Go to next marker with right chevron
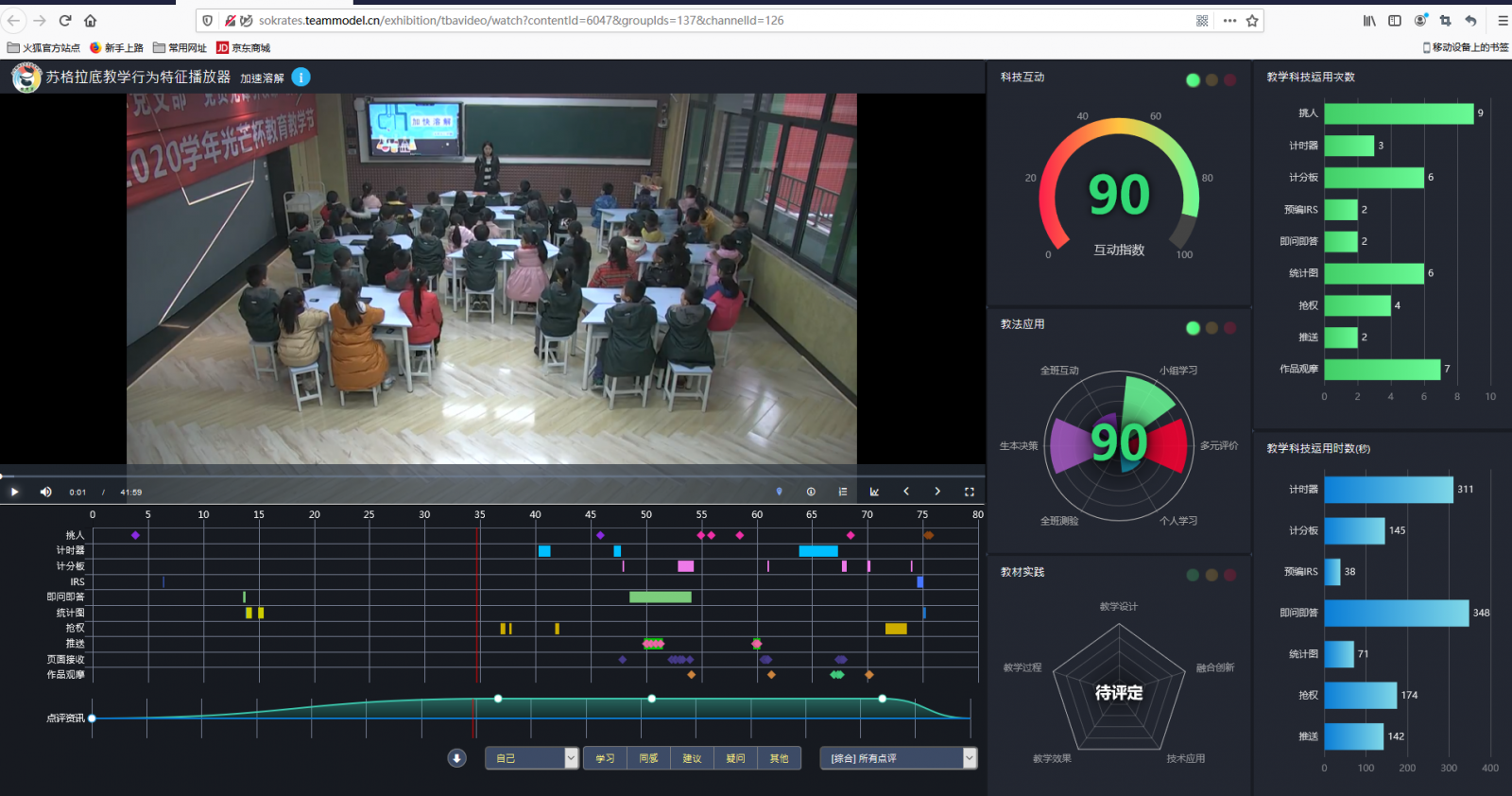Viewport: 1512px width, 796px height. point(937,492)
